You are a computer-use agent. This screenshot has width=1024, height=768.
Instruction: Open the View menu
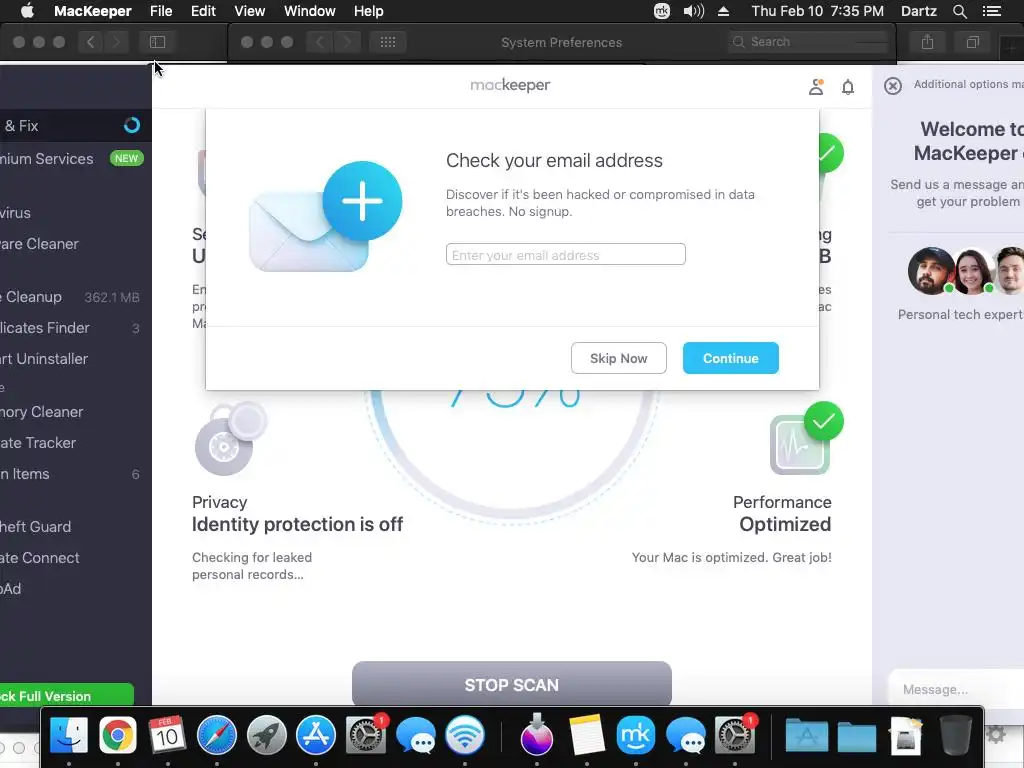coord(249,11)
